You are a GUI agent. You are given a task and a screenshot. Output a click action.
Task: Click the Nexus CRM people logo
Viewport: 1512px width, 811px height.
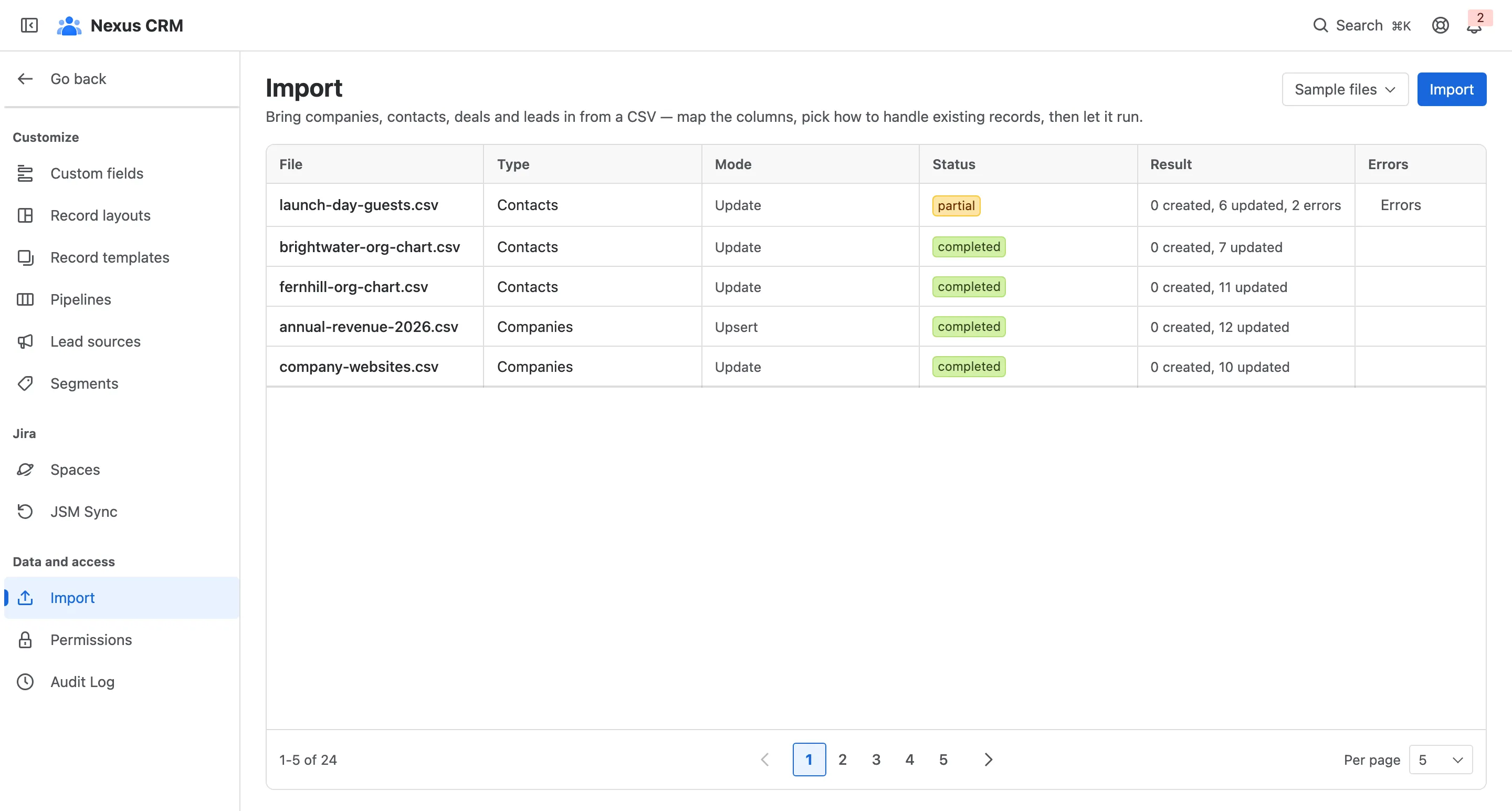[69, 25]
